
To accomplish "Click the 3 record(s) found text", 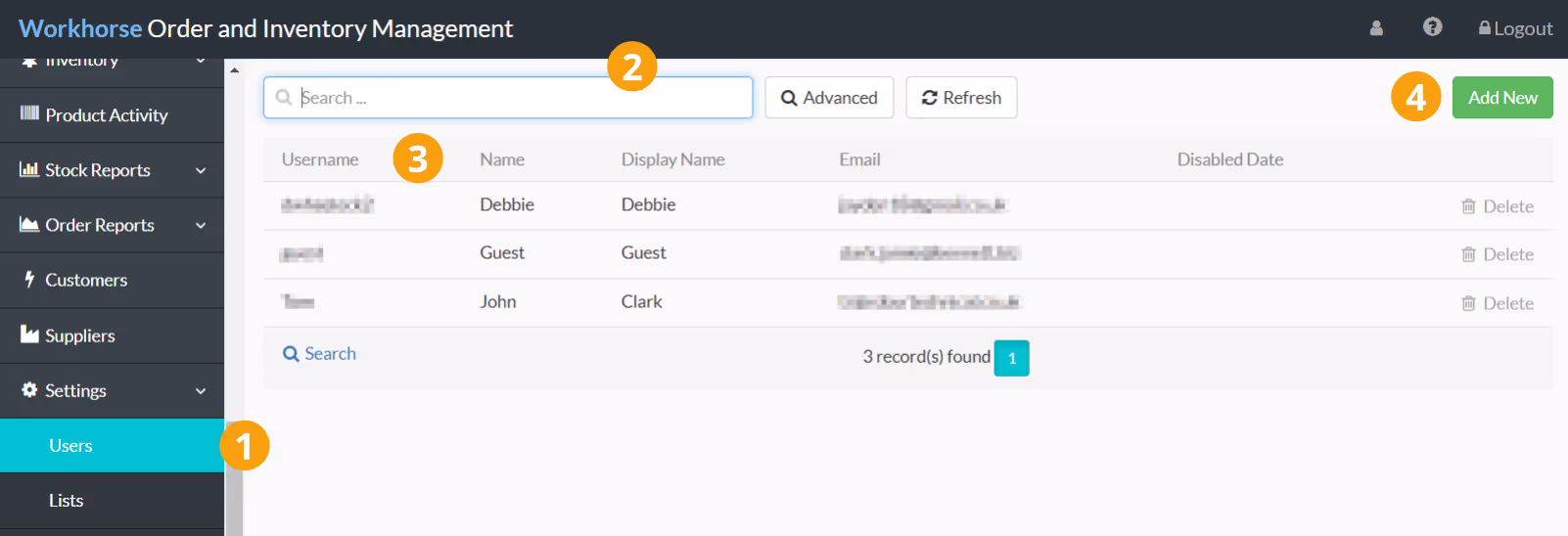I will click(x=926, y=357).
